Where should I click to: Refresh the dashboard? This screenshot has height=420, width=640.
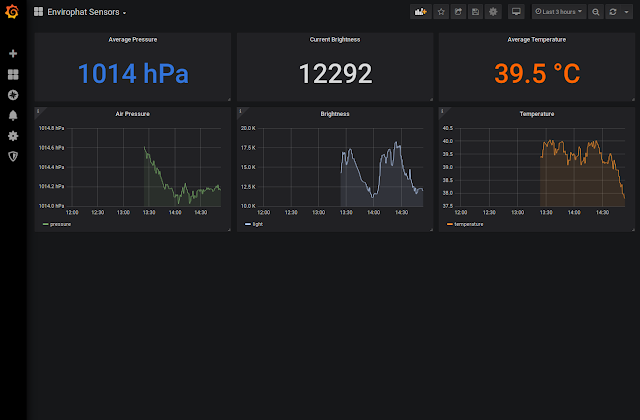pos(613,12)
